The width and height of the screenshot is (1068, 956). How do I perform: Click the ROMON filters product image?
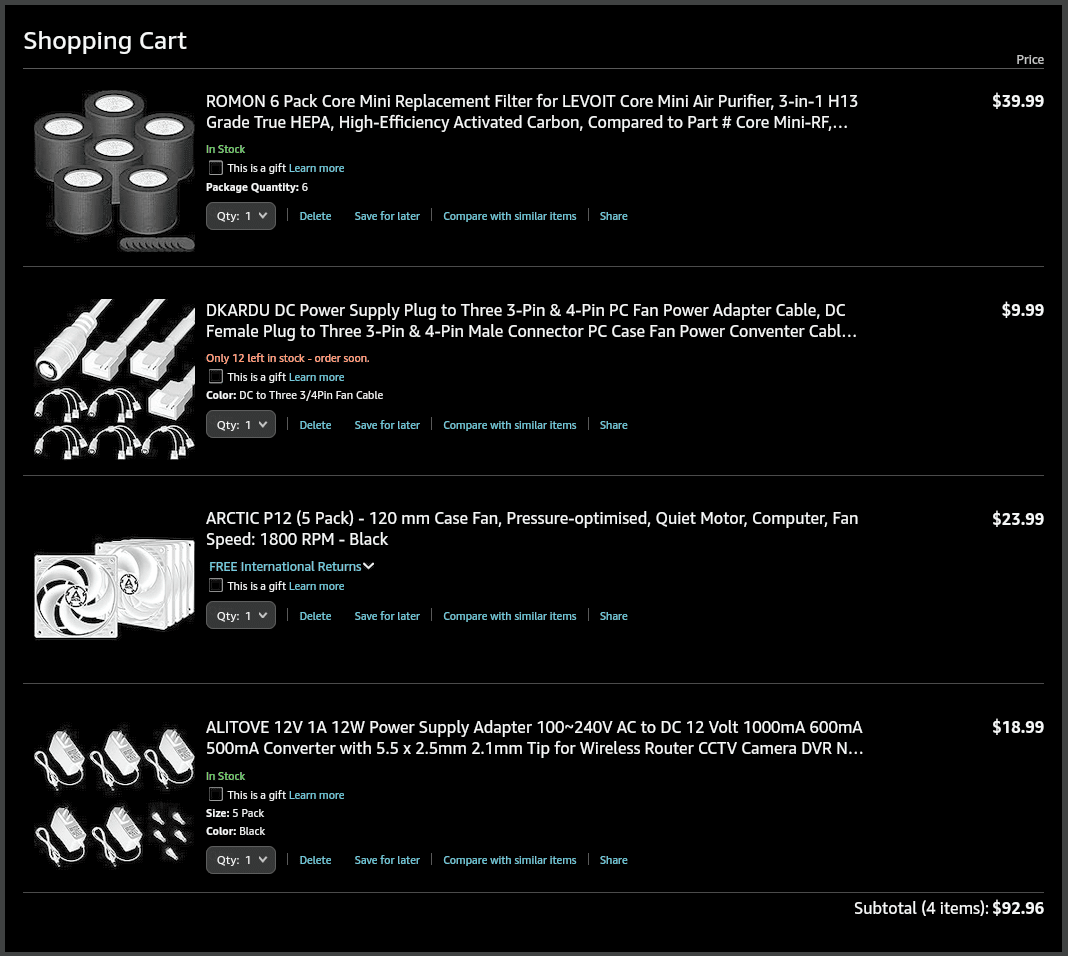tap(114, 171)
